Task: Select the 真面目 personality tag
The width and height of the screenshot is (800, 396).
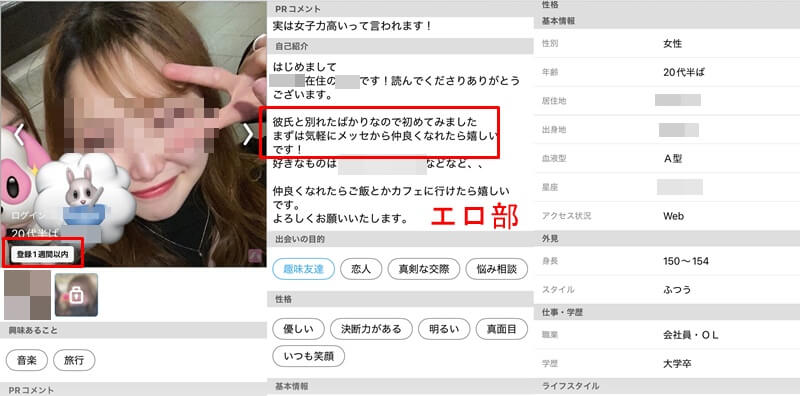Action: pyautogui.click(x=502, y=329)
